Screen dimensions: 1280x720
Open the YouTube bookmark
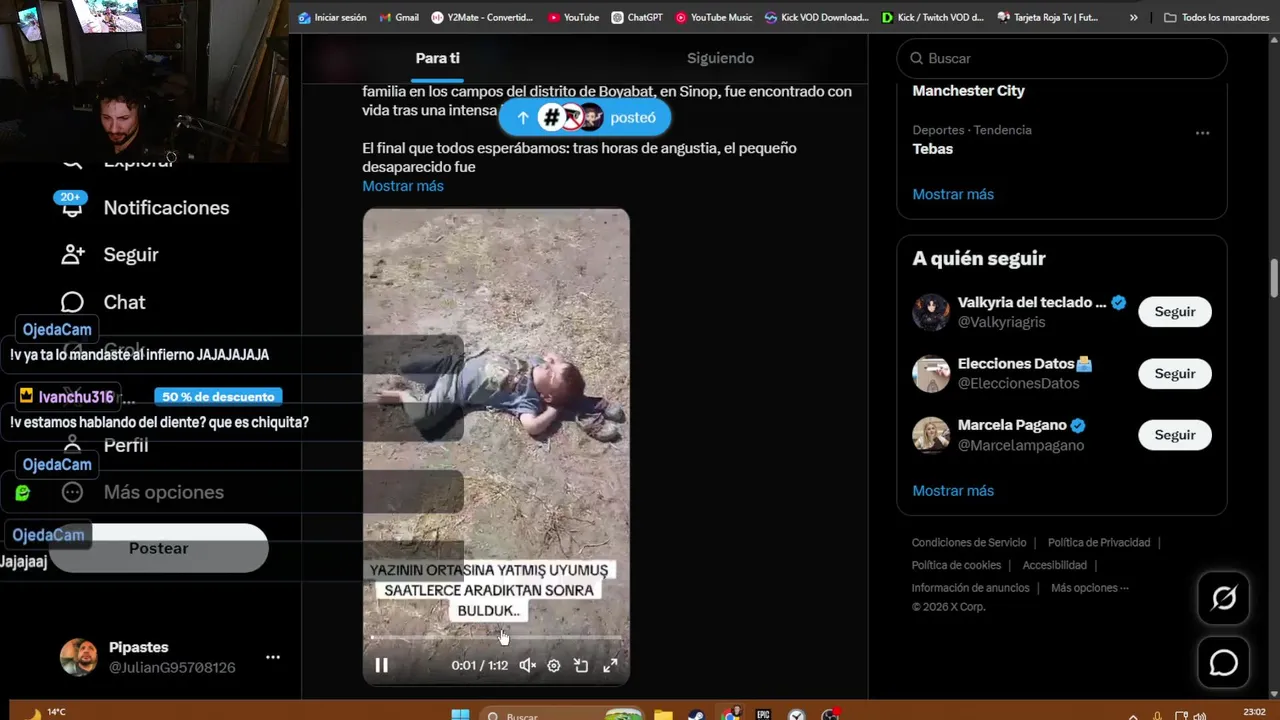[573, 17]
